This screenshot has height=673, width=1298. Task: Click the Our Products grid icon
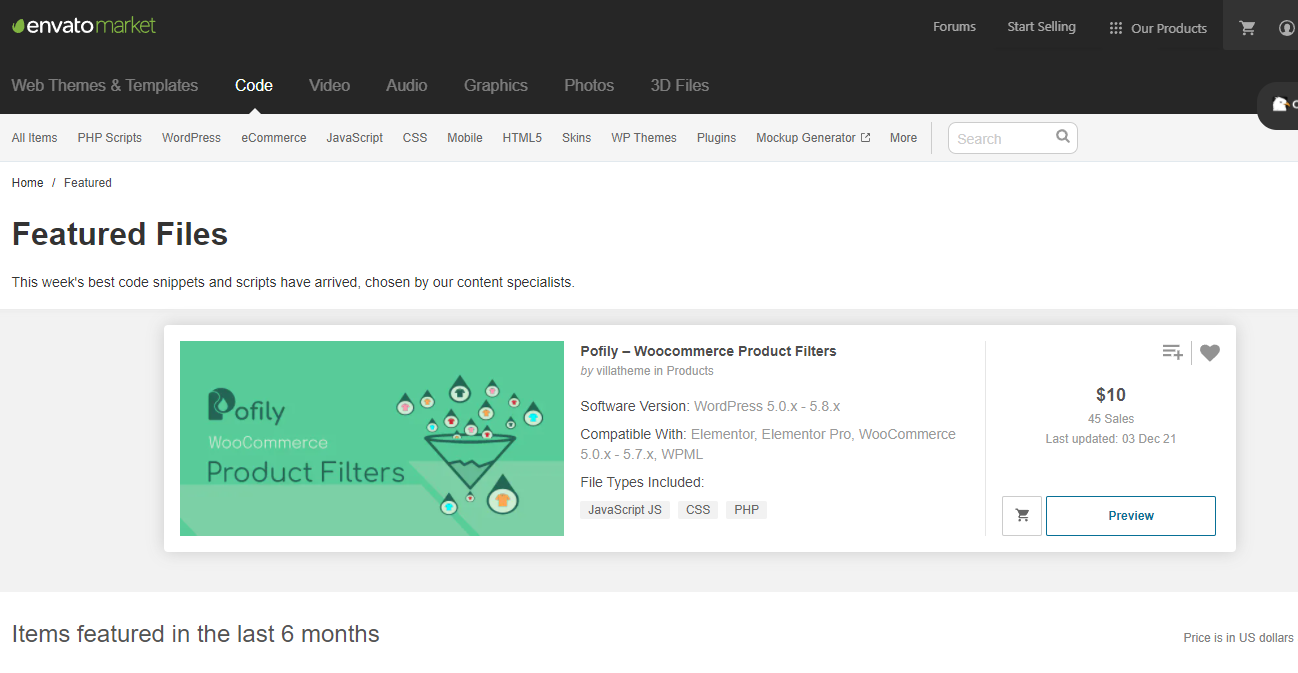[1116, 28]
